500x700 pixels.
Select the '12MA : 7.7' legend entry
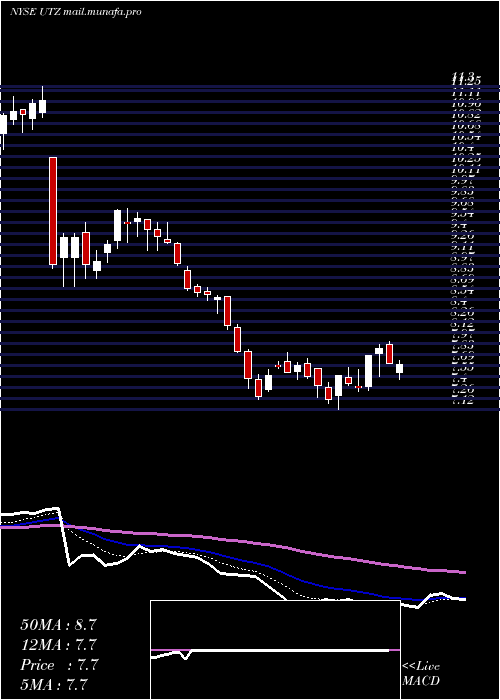coord(58,645)
